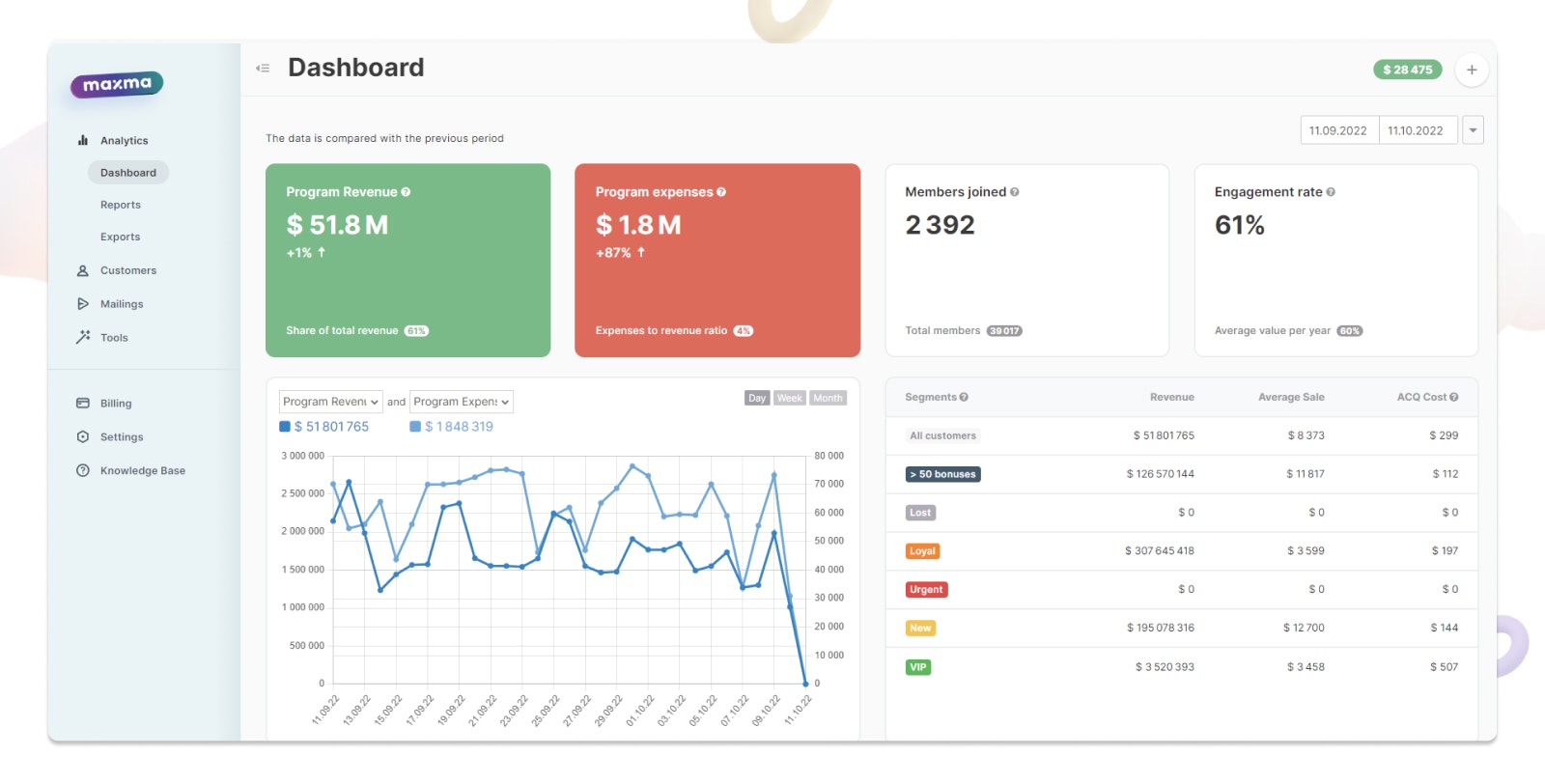The height and width of the screenshot is (784, 1545).
Task: Collapse sidebar using the menu fold icon
Action: [262, 69]
